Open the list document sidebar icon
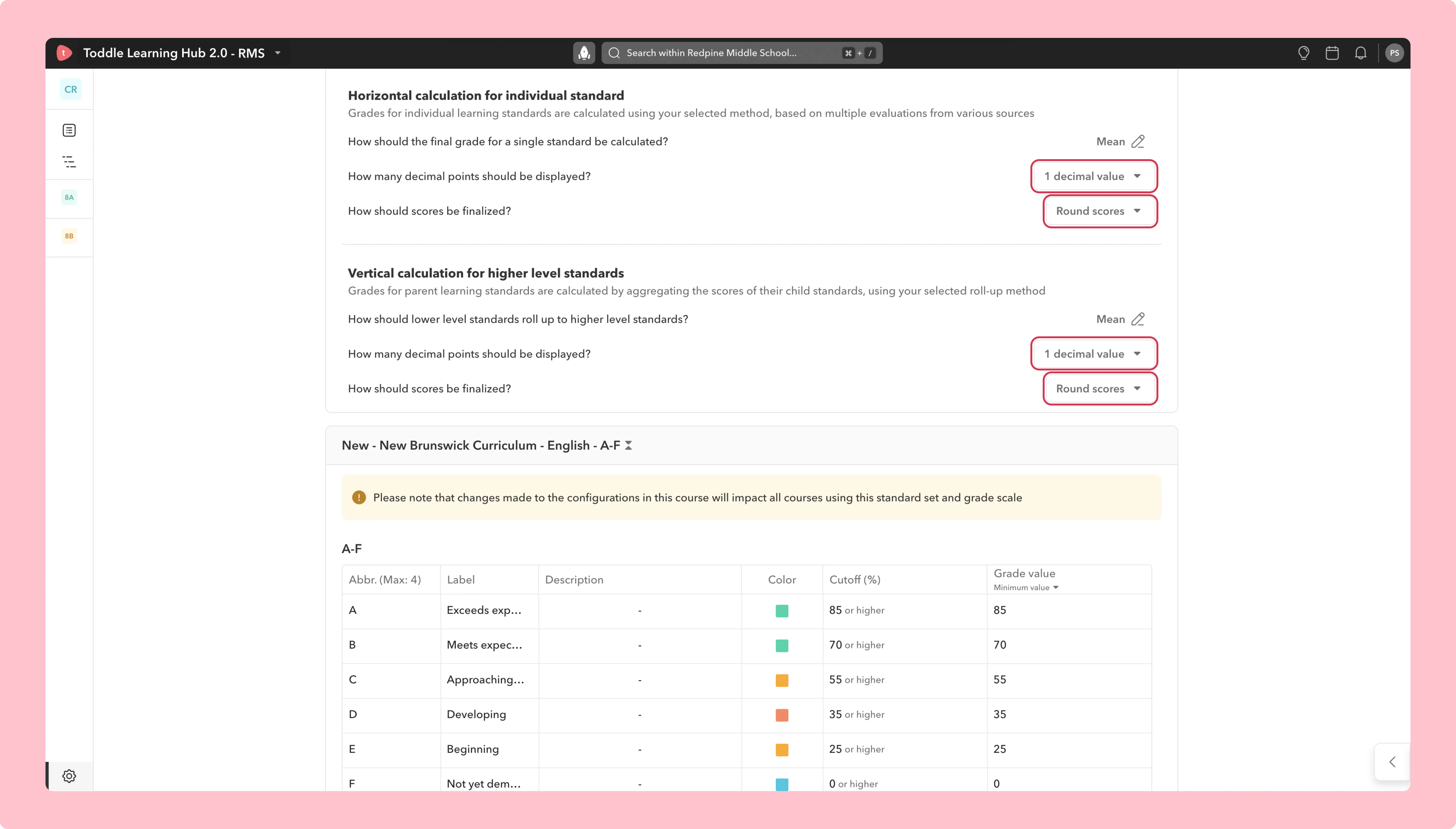The height and width of the screenshot is (829, 1456). 69,130
